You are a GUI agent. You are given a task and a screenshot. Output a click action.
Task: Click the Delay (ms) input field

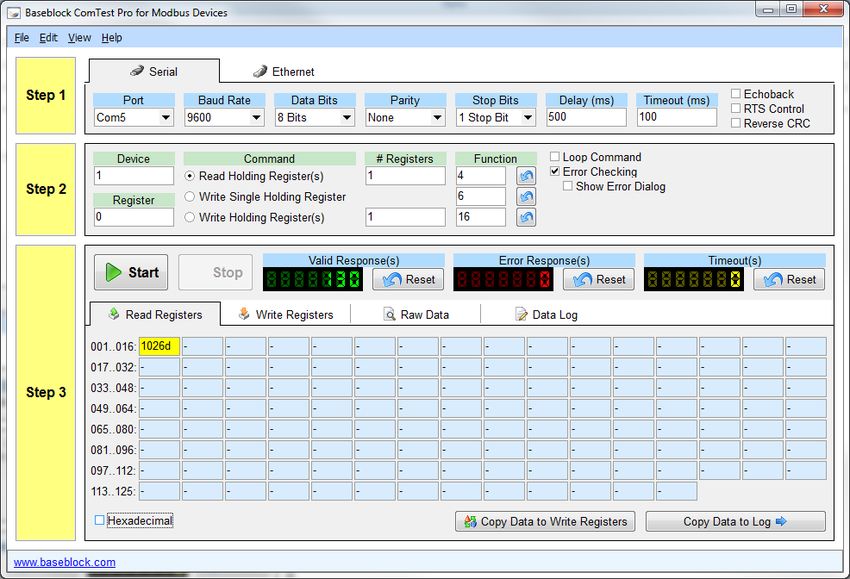click(x=585, y=117)
